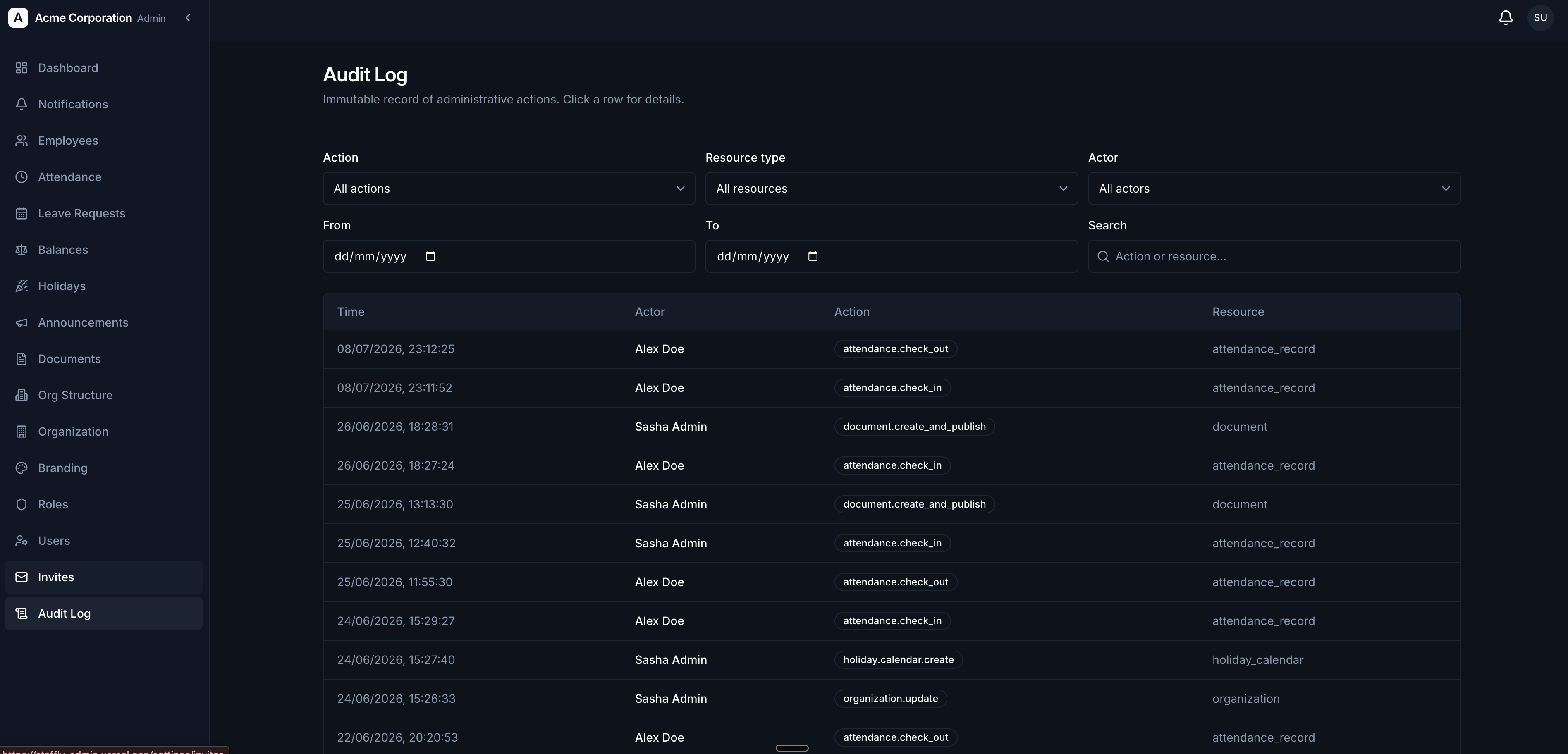Screen dimensions: 1568x754
Task: Click the To date input field
Action: [x=891, y=256]
